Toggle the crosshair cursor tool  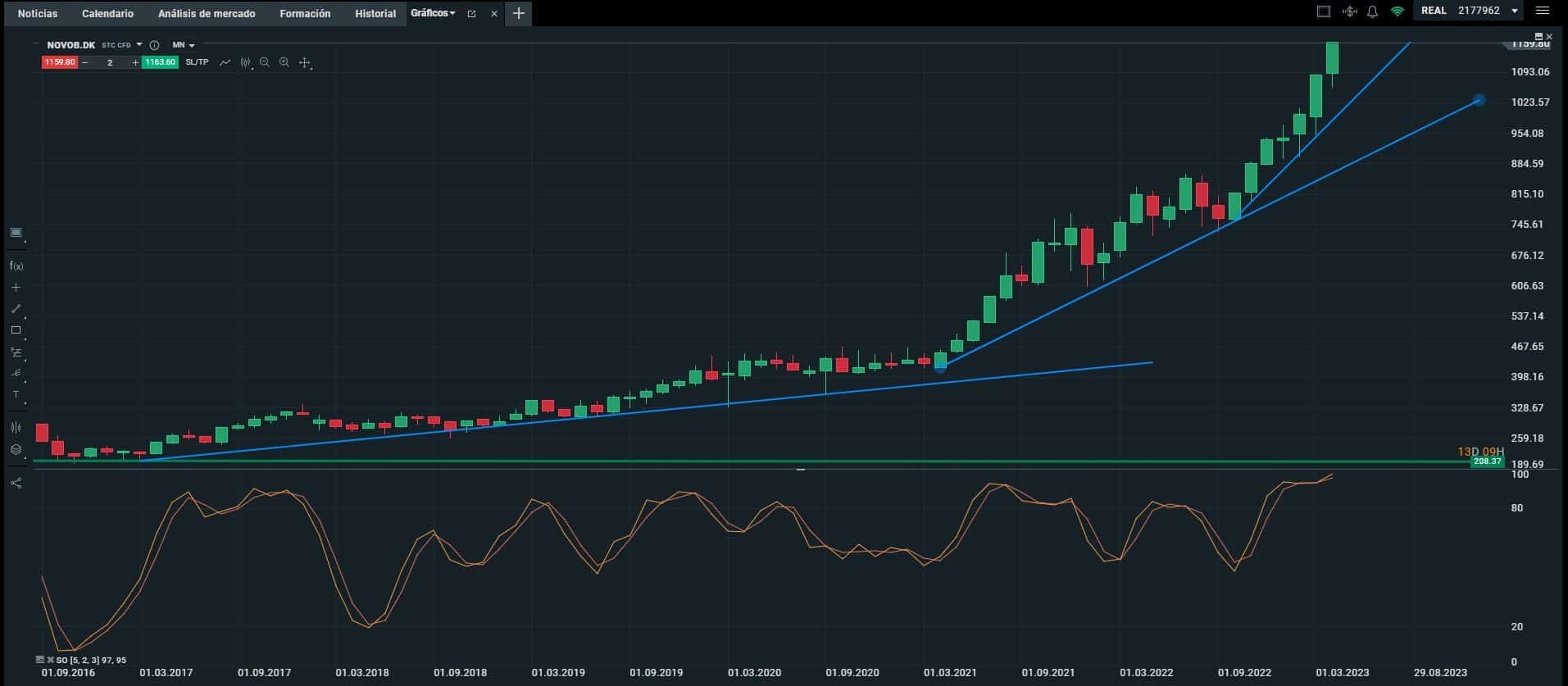(x=304, y=62)
